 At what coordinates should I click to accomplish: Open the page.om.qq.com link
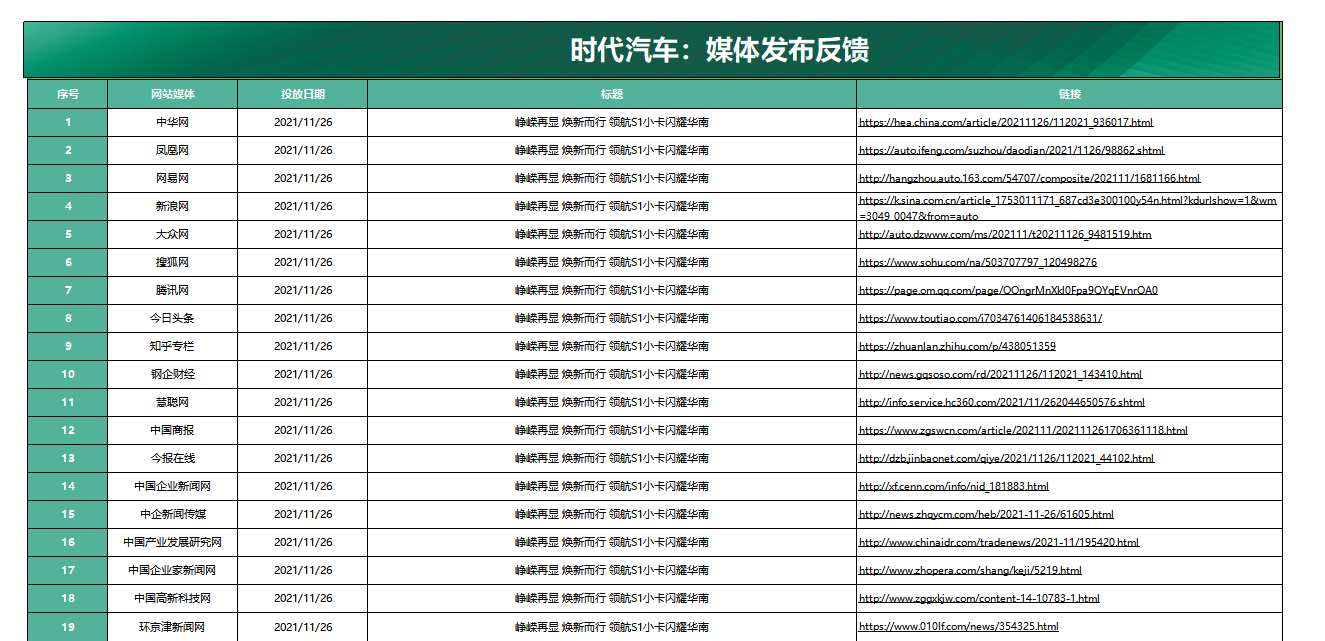click(x=1008, y=290)
